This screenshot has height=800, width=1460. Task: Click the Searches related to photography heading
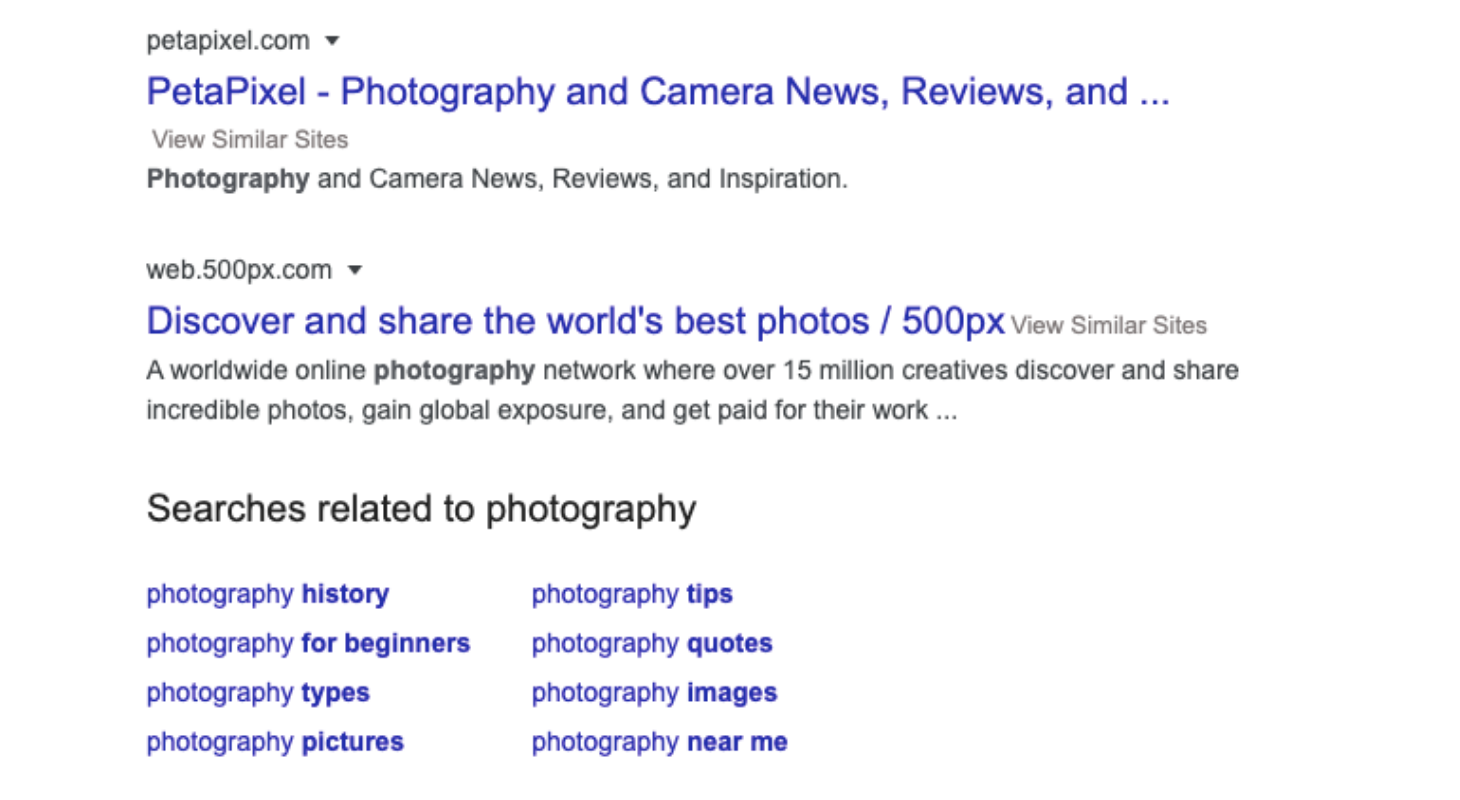point(421,509)
